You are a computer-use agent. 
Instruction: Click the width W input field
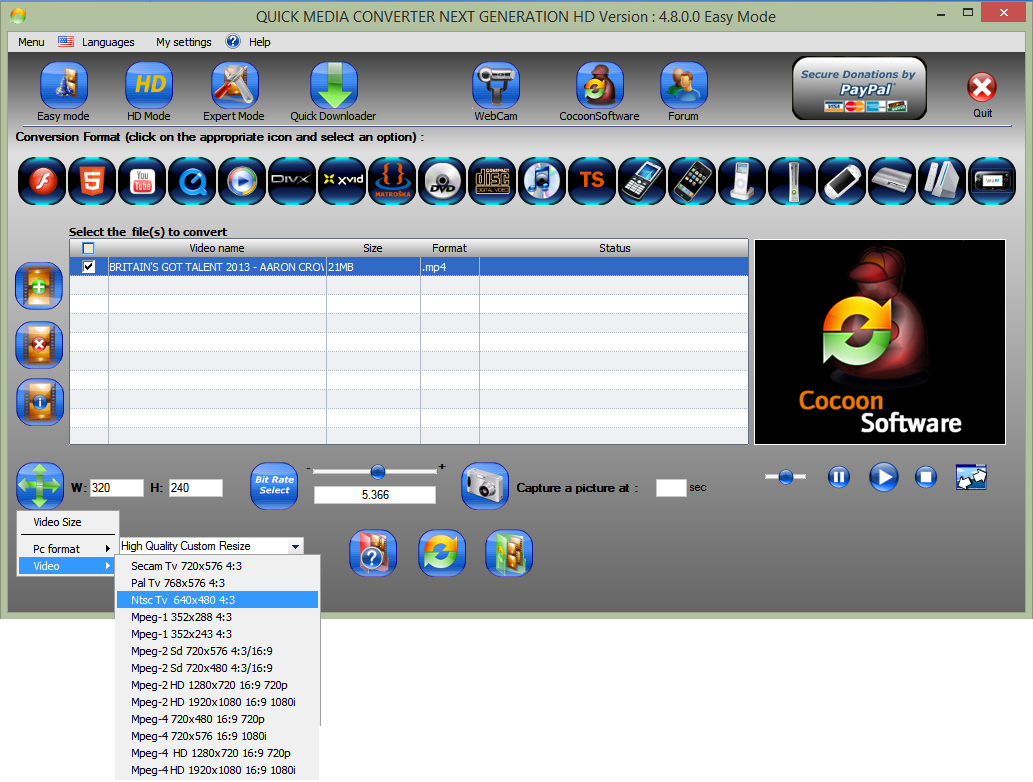117,488
